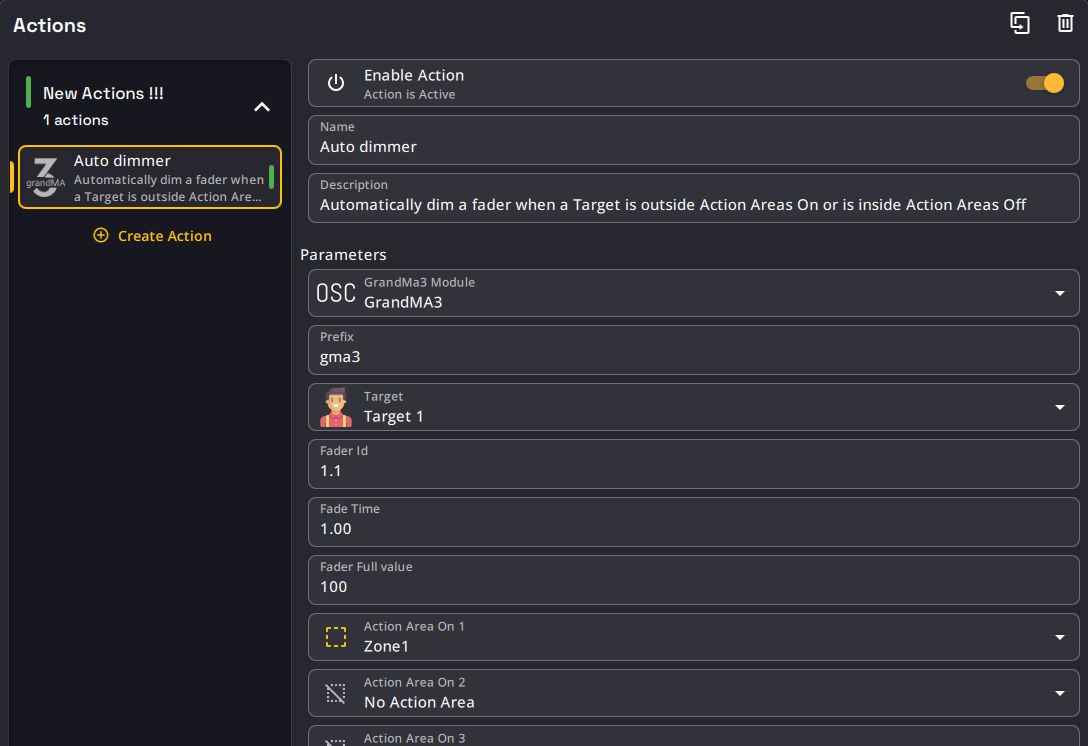Focus the Fade Time input field
The width and height of the screenshot is (1088, 746).
click(693, 529)
